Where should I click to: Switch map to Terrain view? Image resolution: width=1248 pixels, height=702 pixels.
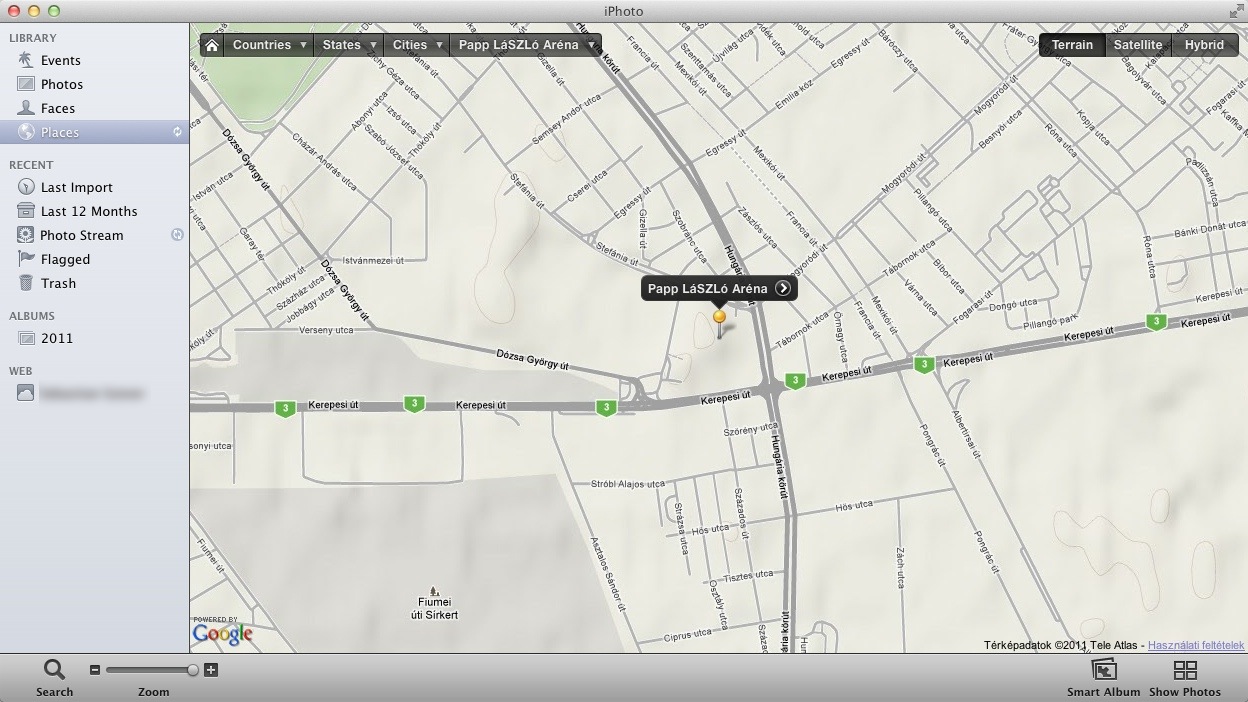pyautogui.click(x=1072, y=45)
